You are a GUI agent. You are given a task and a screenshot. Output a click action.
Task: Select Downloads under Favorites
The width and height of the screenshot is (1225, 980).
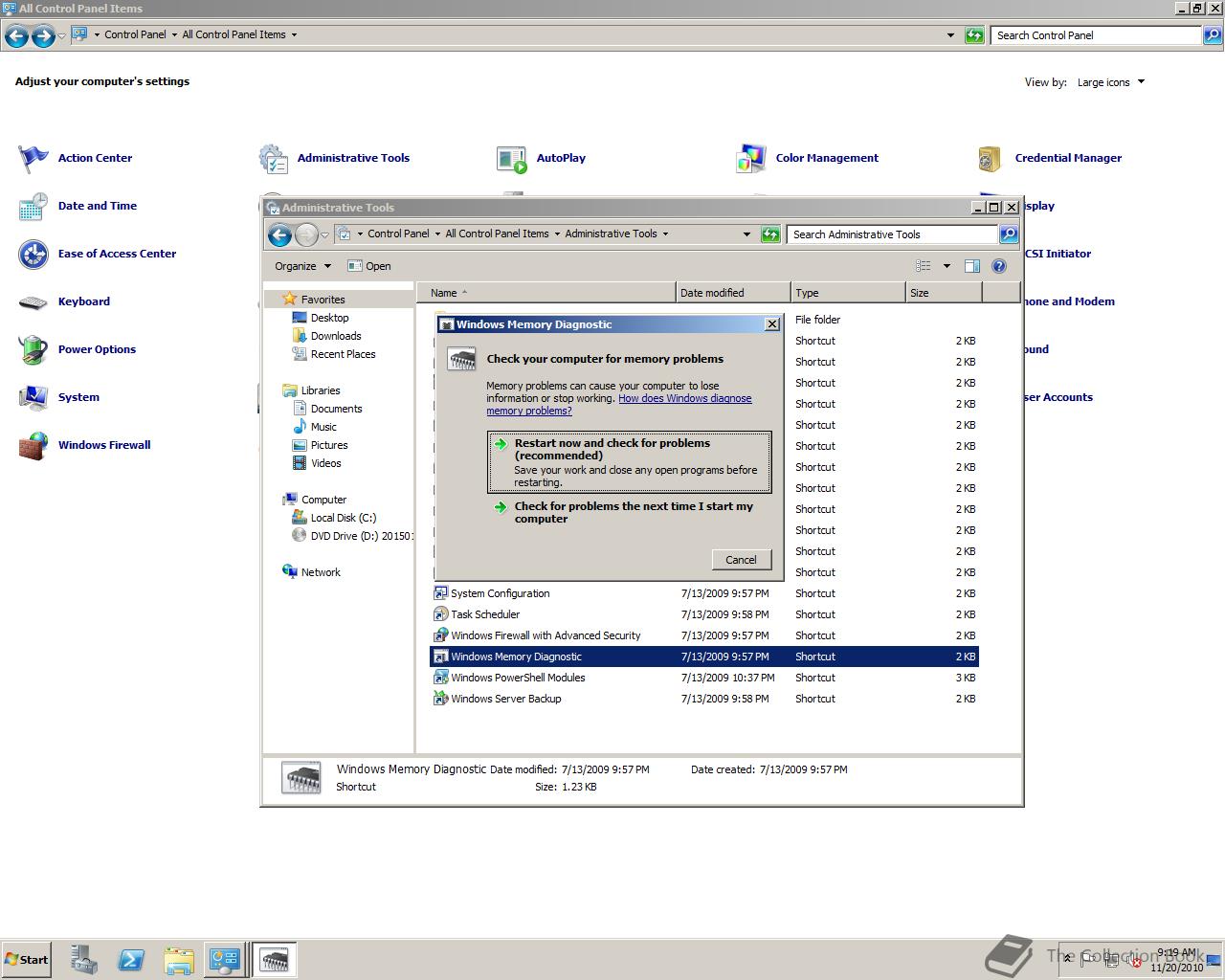click(336, 336)
